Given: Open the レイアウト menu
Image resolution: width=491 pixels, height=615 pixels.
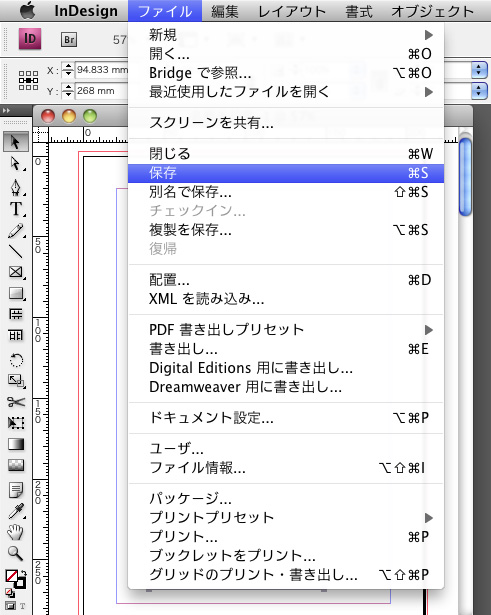Looking at the screenshot, I should 292,11.
